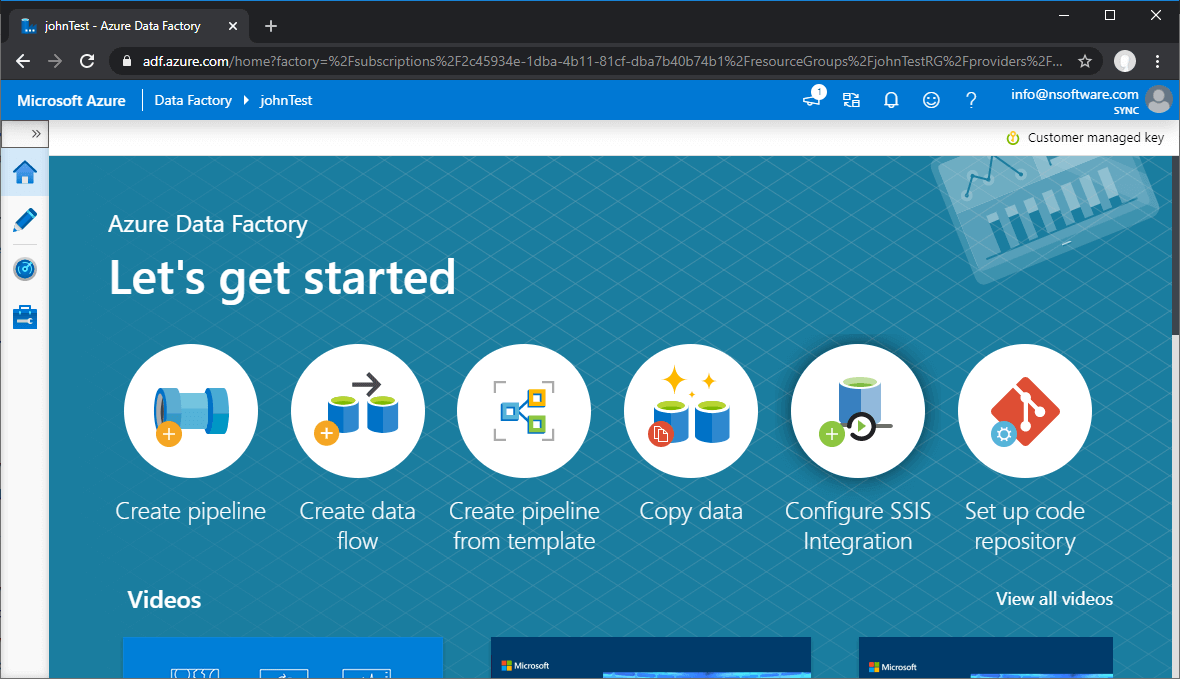Open the help question mark icon
Viewport: 1180px width, 679px height.
pos(970,100)
